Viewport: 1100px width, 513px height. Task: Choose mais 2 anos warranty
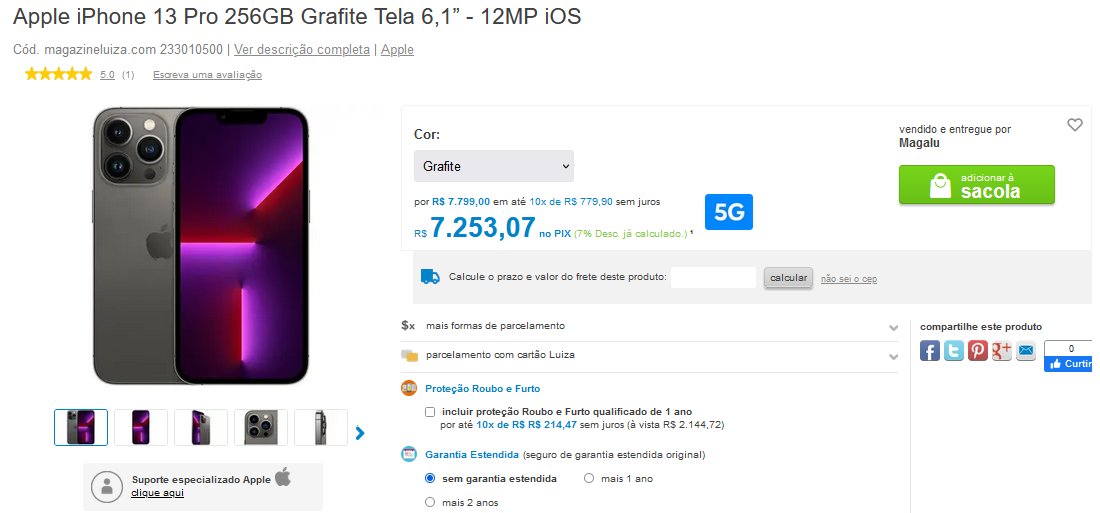pyautogui.click(x=430, y=502)
